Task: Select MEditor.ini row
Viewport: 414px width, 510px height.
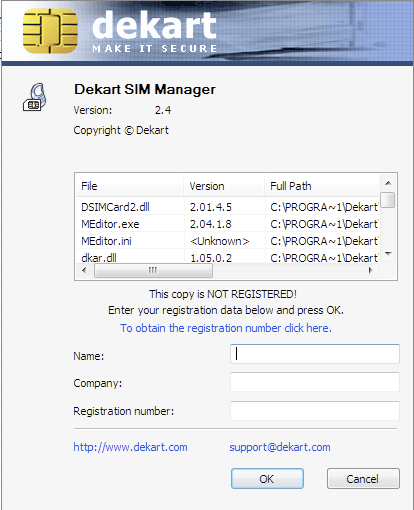Action: (x=228, y=241)
